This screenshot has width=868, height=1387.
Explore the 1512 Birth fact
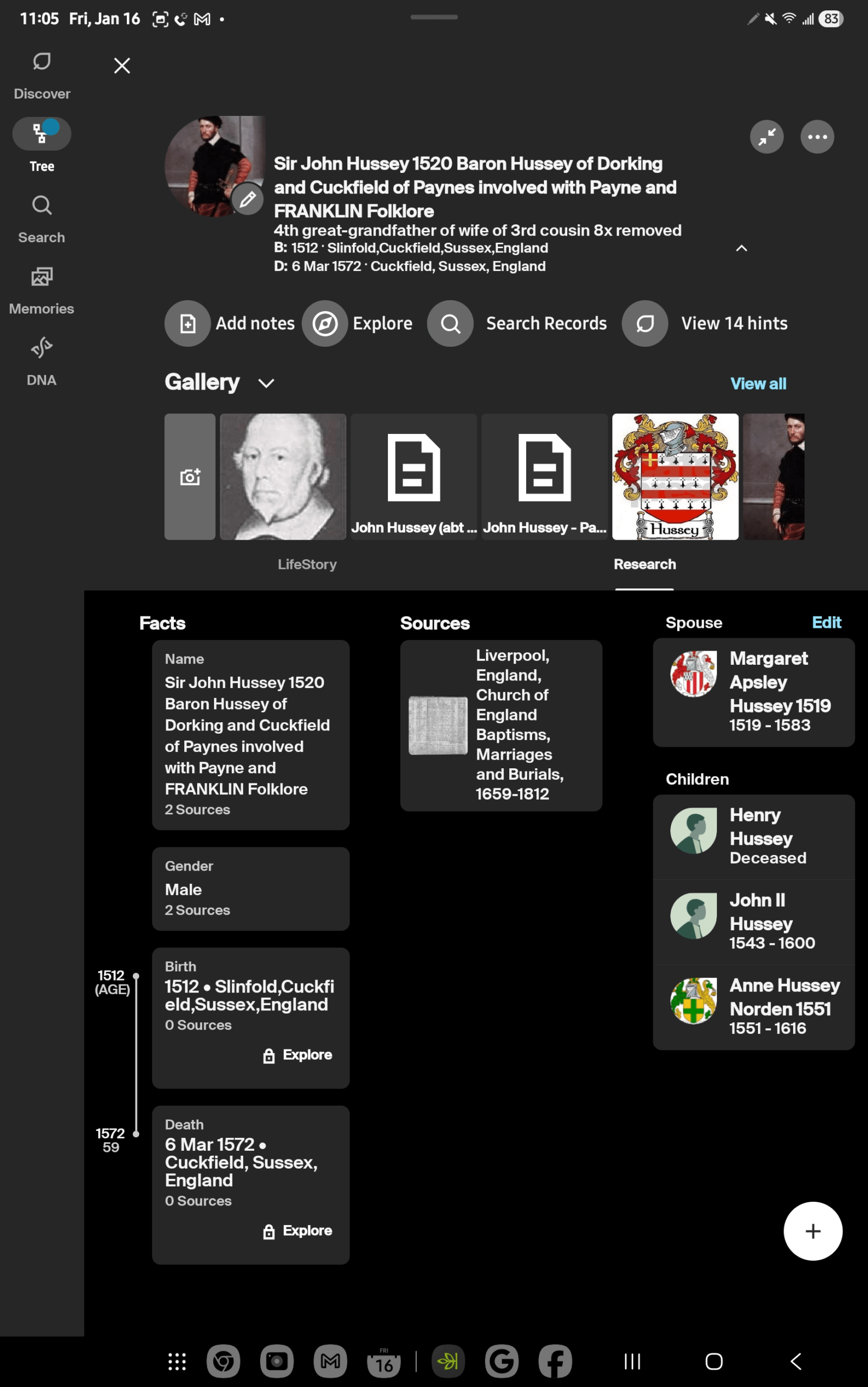tap(297, 1054)
